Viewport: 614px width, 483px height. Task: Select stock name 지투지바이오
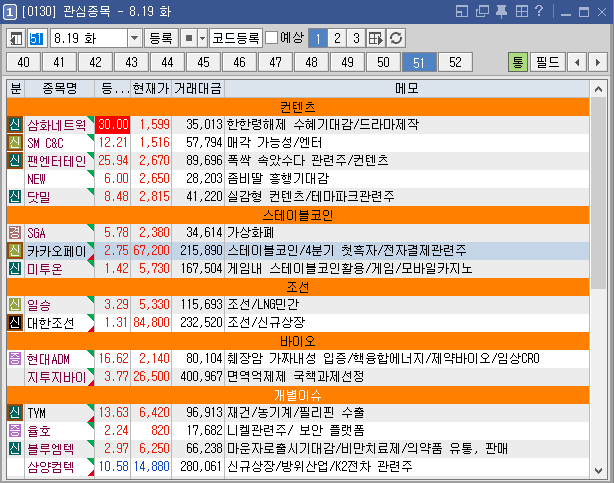pyautogui.click(x=57, y=377)
